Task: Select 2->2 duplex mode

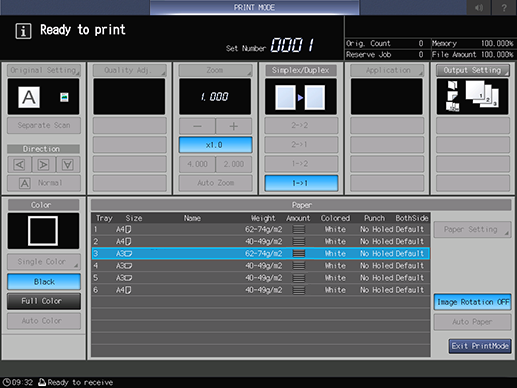Action: click(301, 126)
